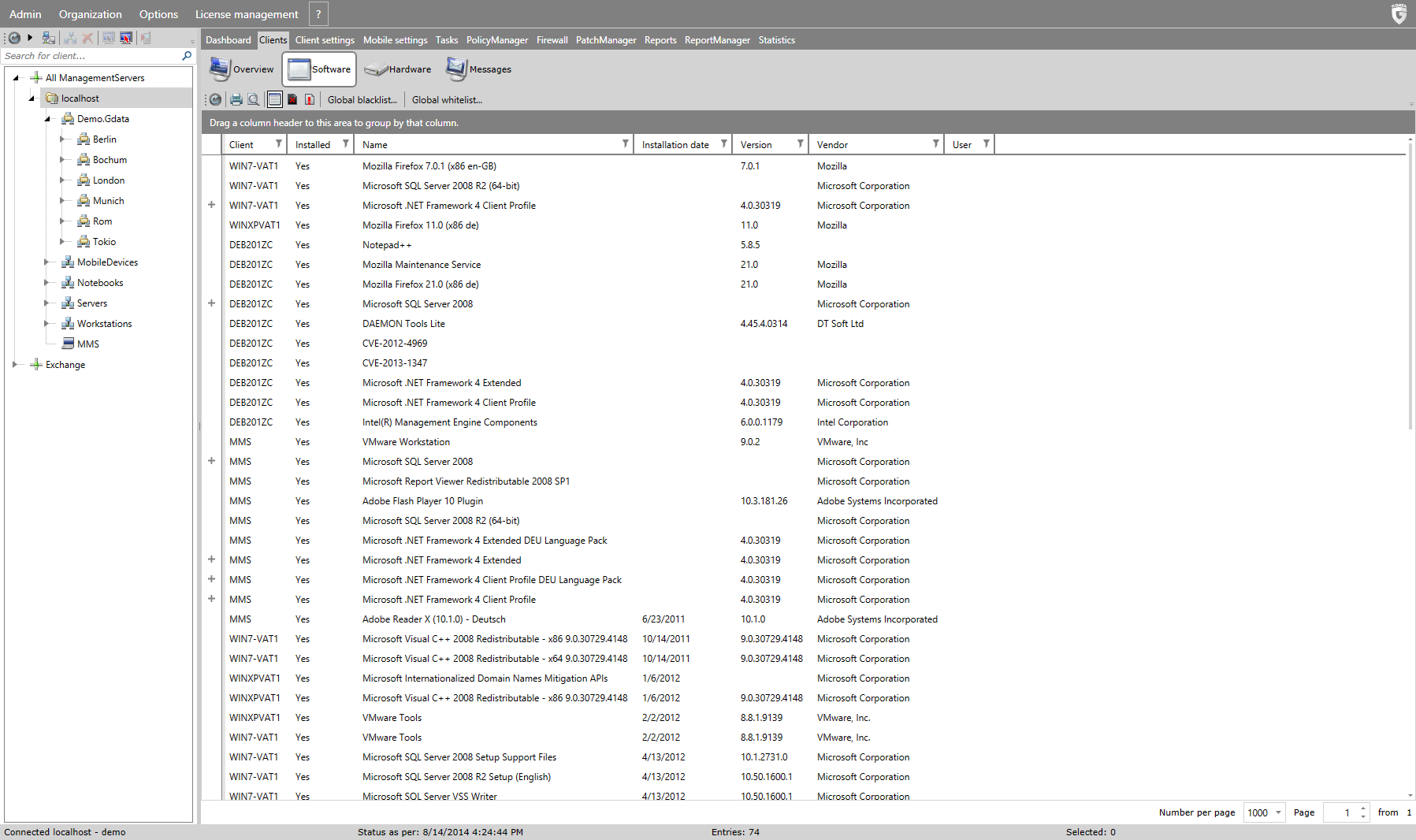This screenshot has width=1416, height=840.
Task: Expand the Exchange node
Action: pyautogui.click(x=15, y=365)
